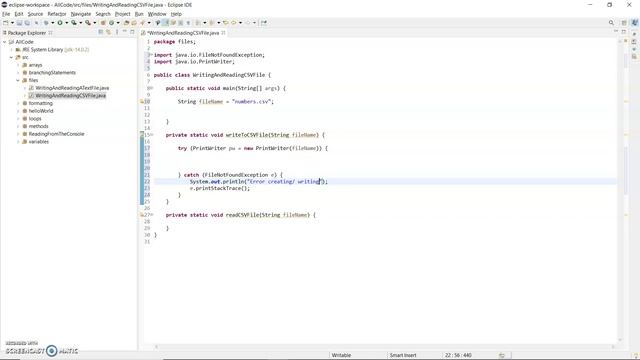Image resolution: width=640 pixels, height=360 pixels.
Task: Click the External Tools run icon
Action: coord(88,23)
